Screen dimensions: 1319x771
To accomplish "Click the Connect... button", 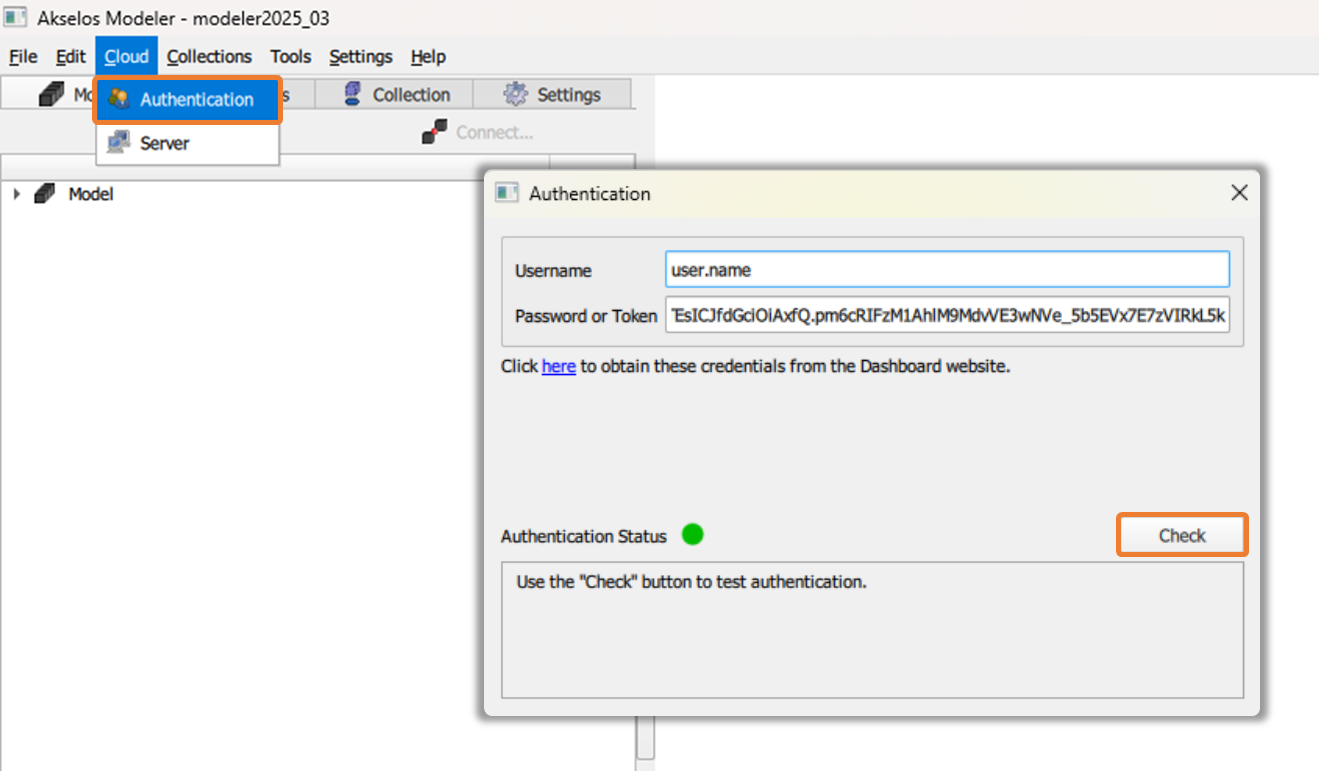I will tap(478, 132).
